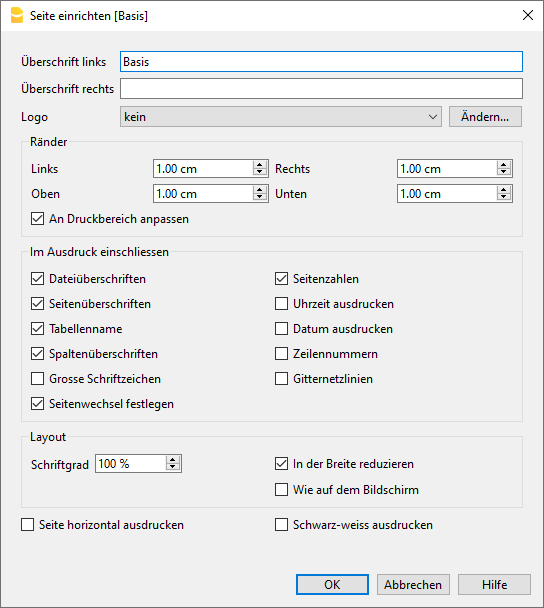
Task: Uncheck the Seitenzahlen checkbox
Action: pos(281,279)
